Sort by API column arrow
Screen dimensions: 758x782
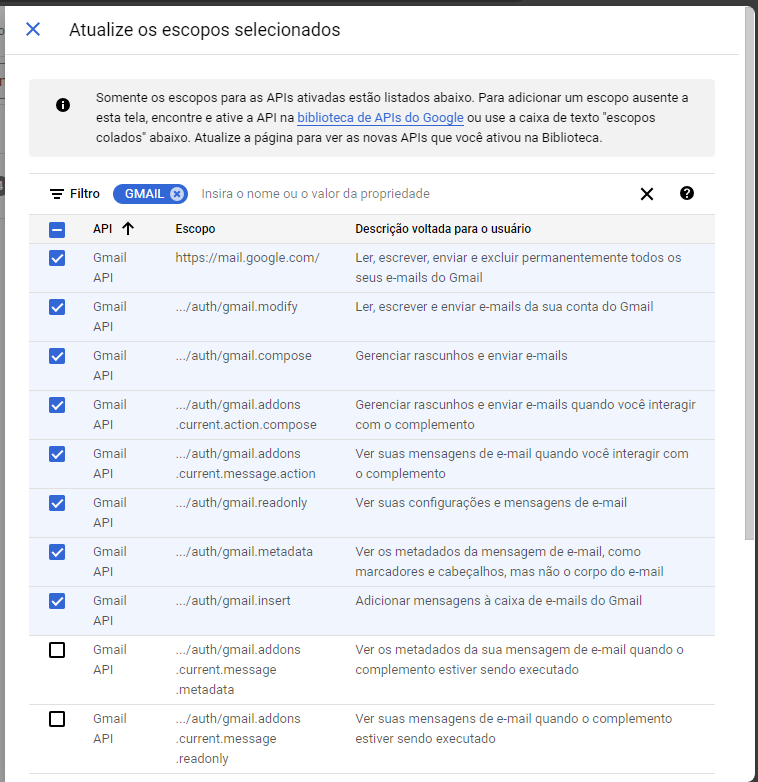[127, 229]
